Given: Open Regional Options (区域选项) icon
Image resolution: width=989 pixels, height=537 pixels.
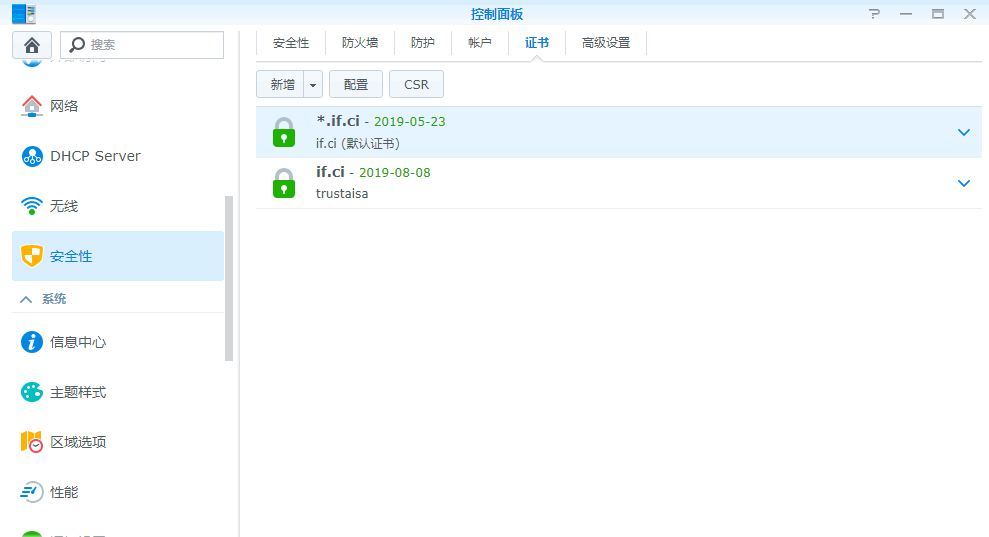Looking at the screenshot, I should coord(32,442).
